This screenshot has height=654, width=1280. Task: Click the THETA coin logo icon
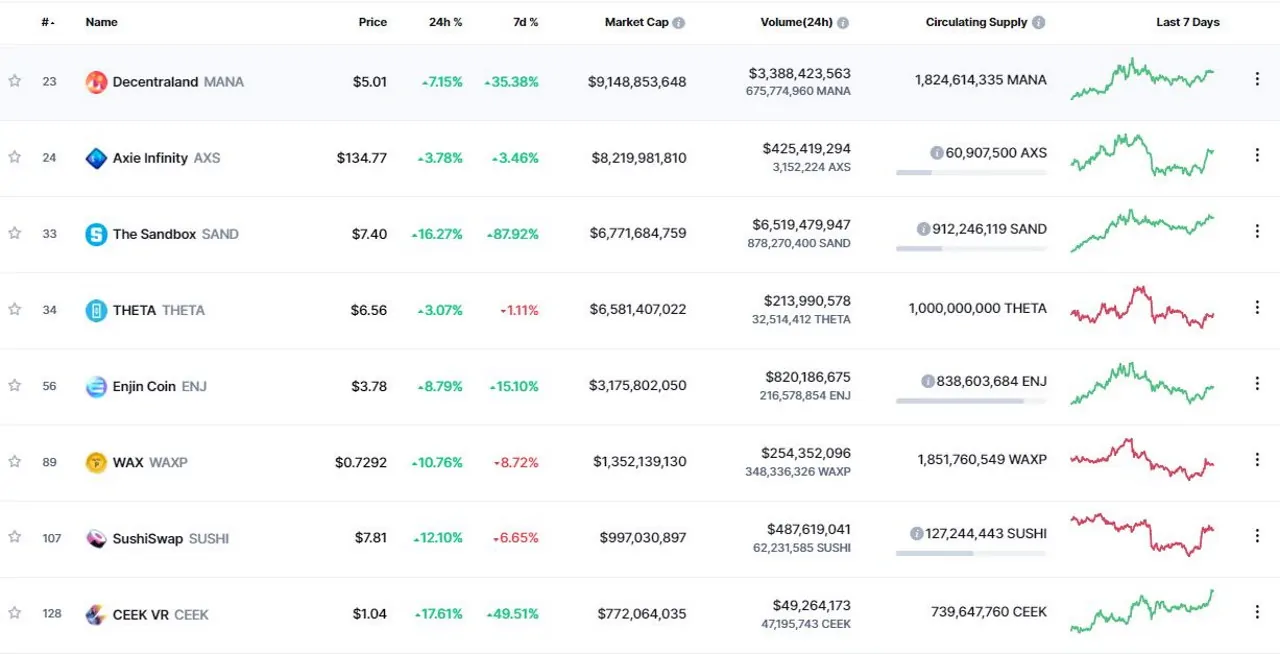(96, 310)
